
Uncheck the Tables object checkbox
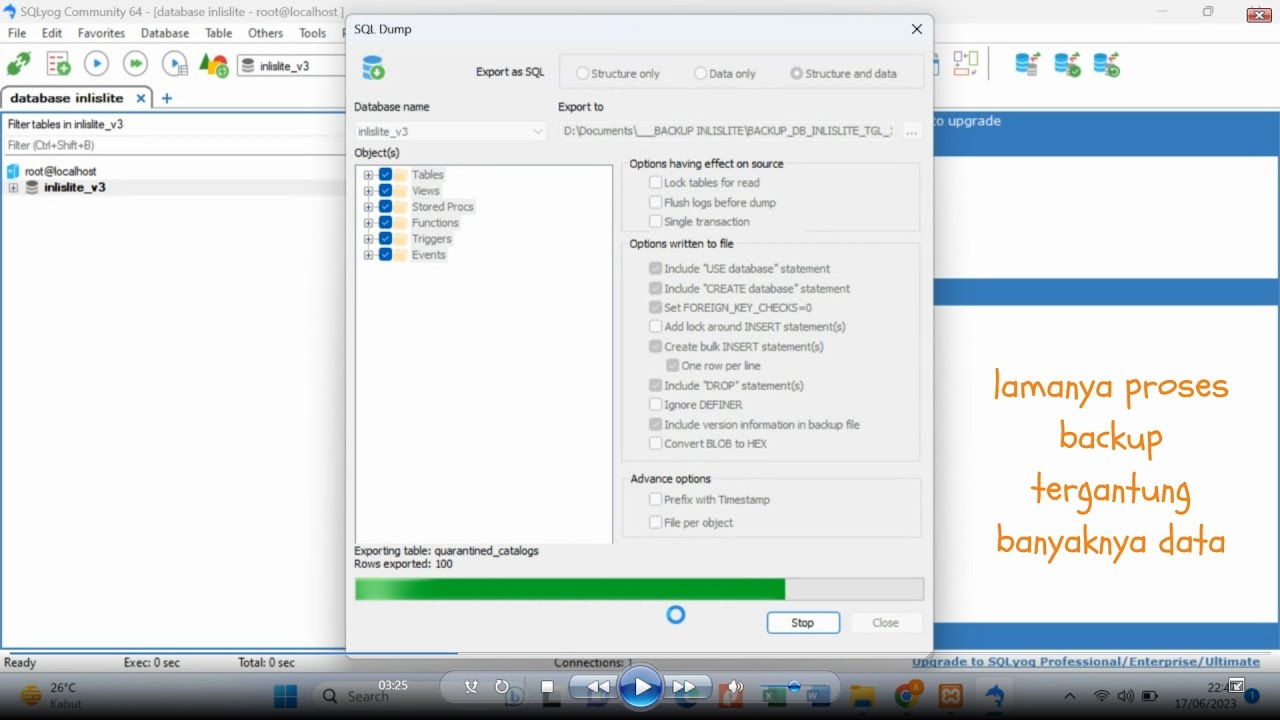[385, 175]
